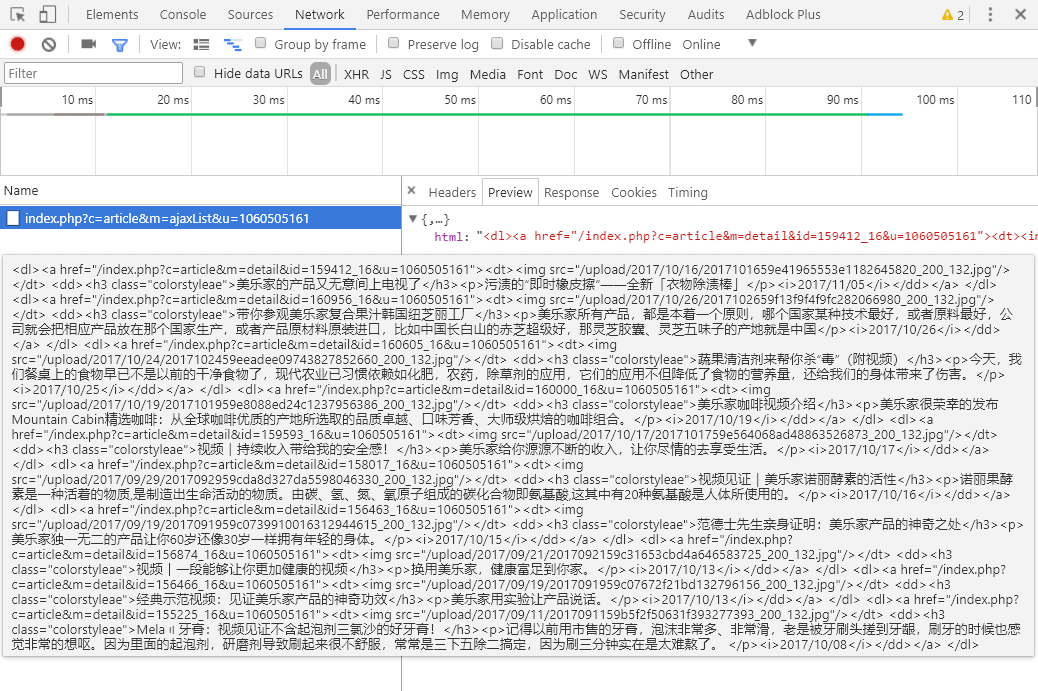Viewport: 1038px width, 691px height.
Task: Enable Preserve log checkbox
Action: pyautogui.click(x=394, y=43)
